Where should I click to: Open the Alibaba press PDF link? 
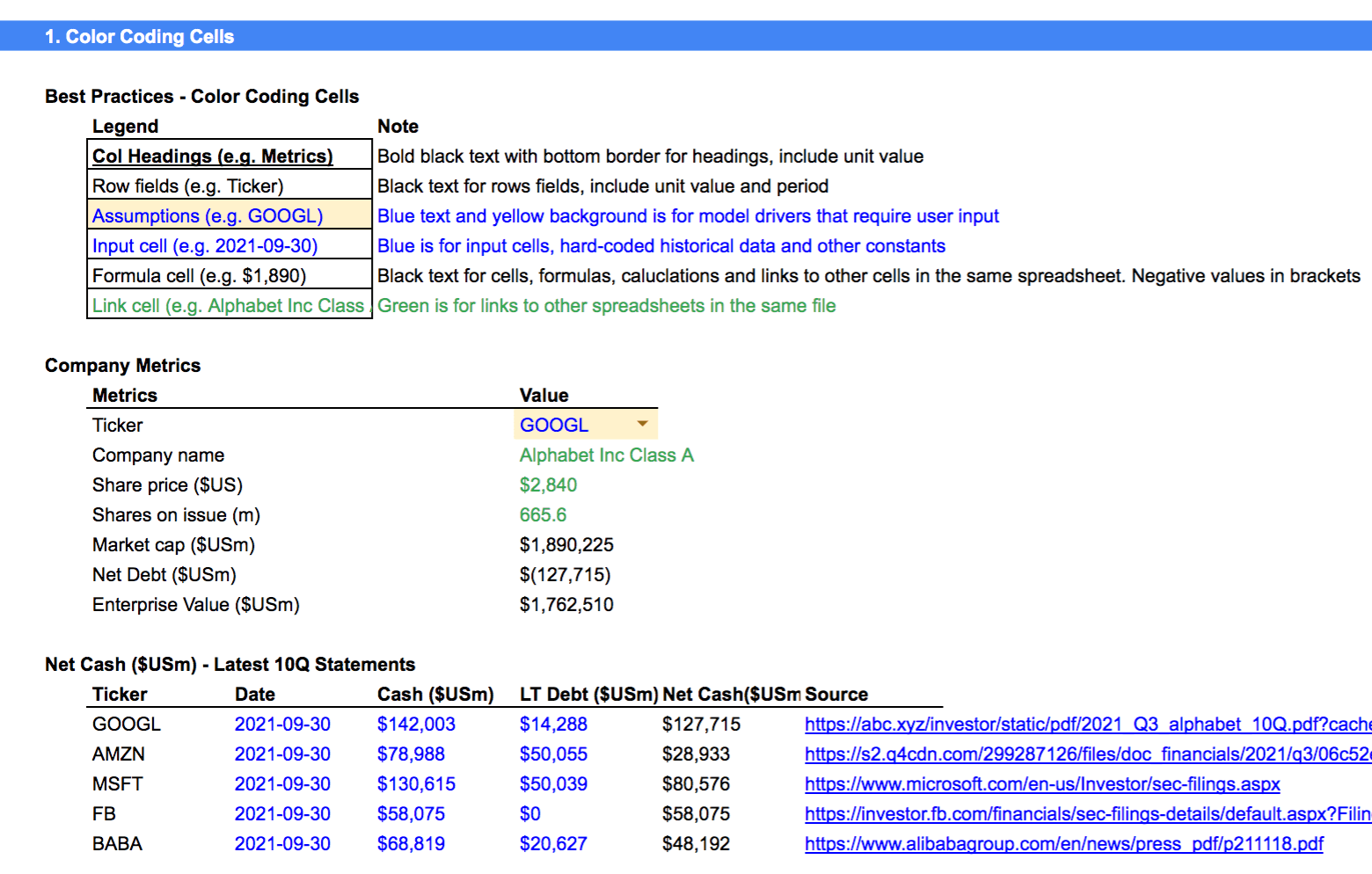pyautogui.click(x=1064, y=844)
